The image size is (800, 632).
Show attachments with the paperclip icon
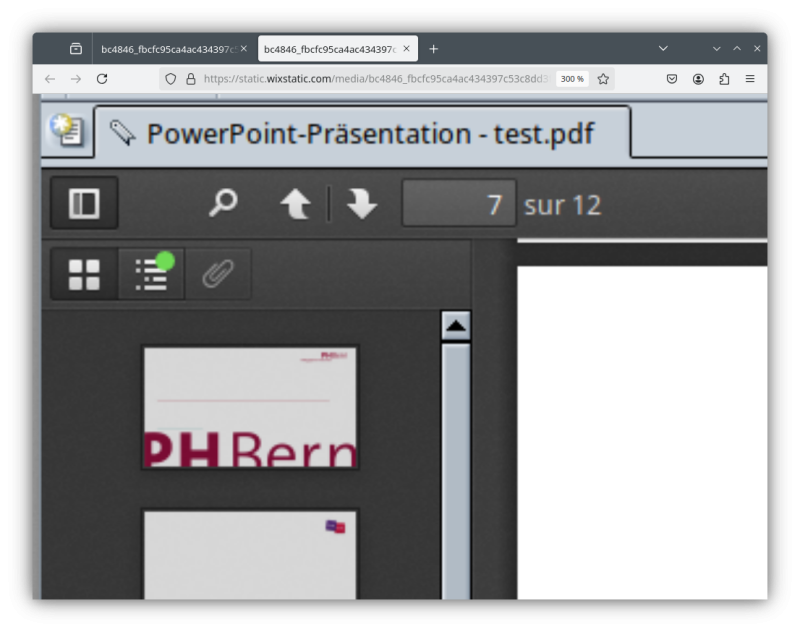click(x=217, y=274)
